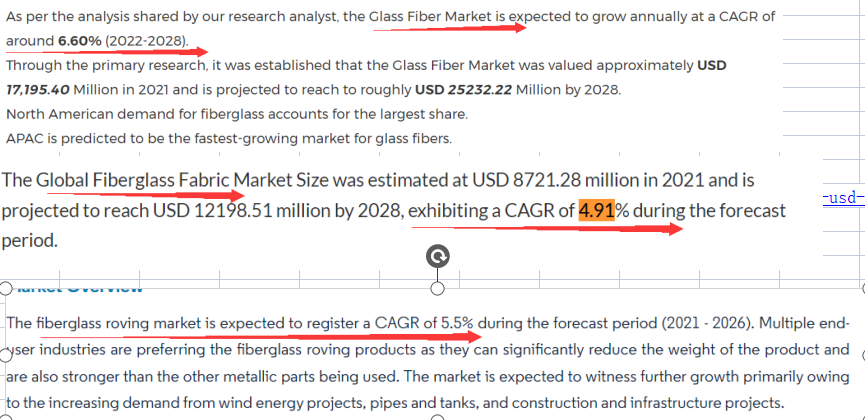Click the bold 6.60% CAGR figure
This screenshot has width=865, height=420.
pos(79,41)
